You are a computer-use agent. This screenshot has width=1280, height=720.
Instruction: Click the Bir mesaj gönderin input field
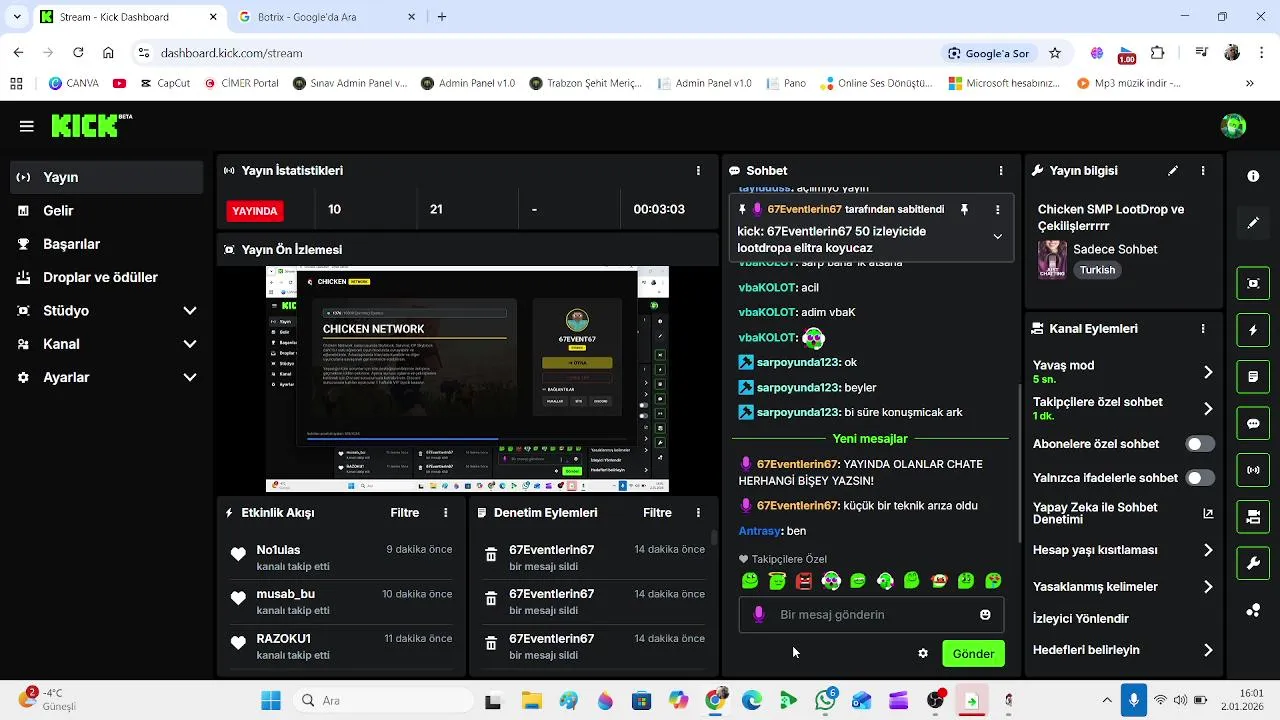870,615
